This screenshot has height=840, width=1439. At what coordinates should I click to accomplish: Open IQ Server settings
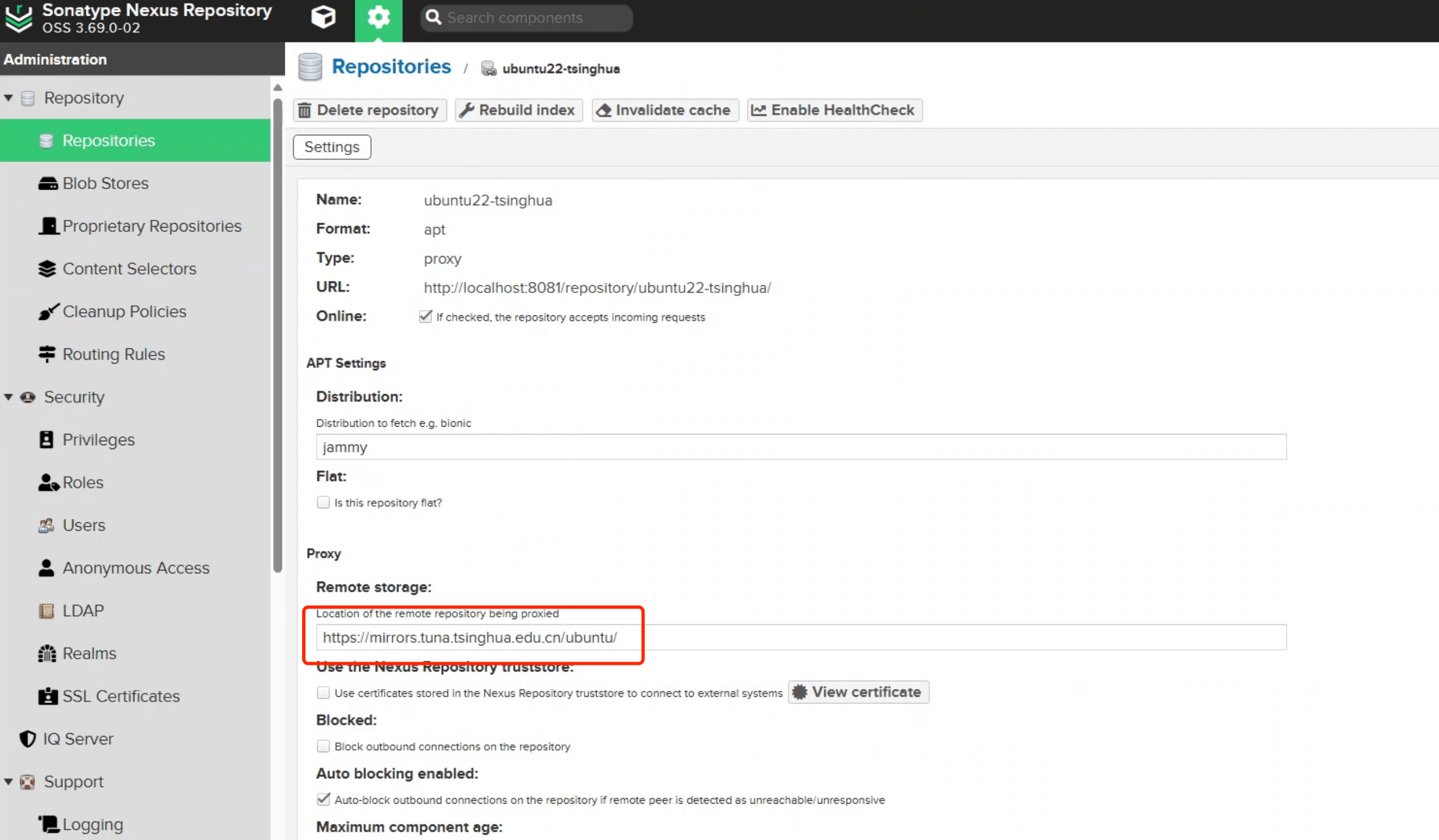coord(78,739)
